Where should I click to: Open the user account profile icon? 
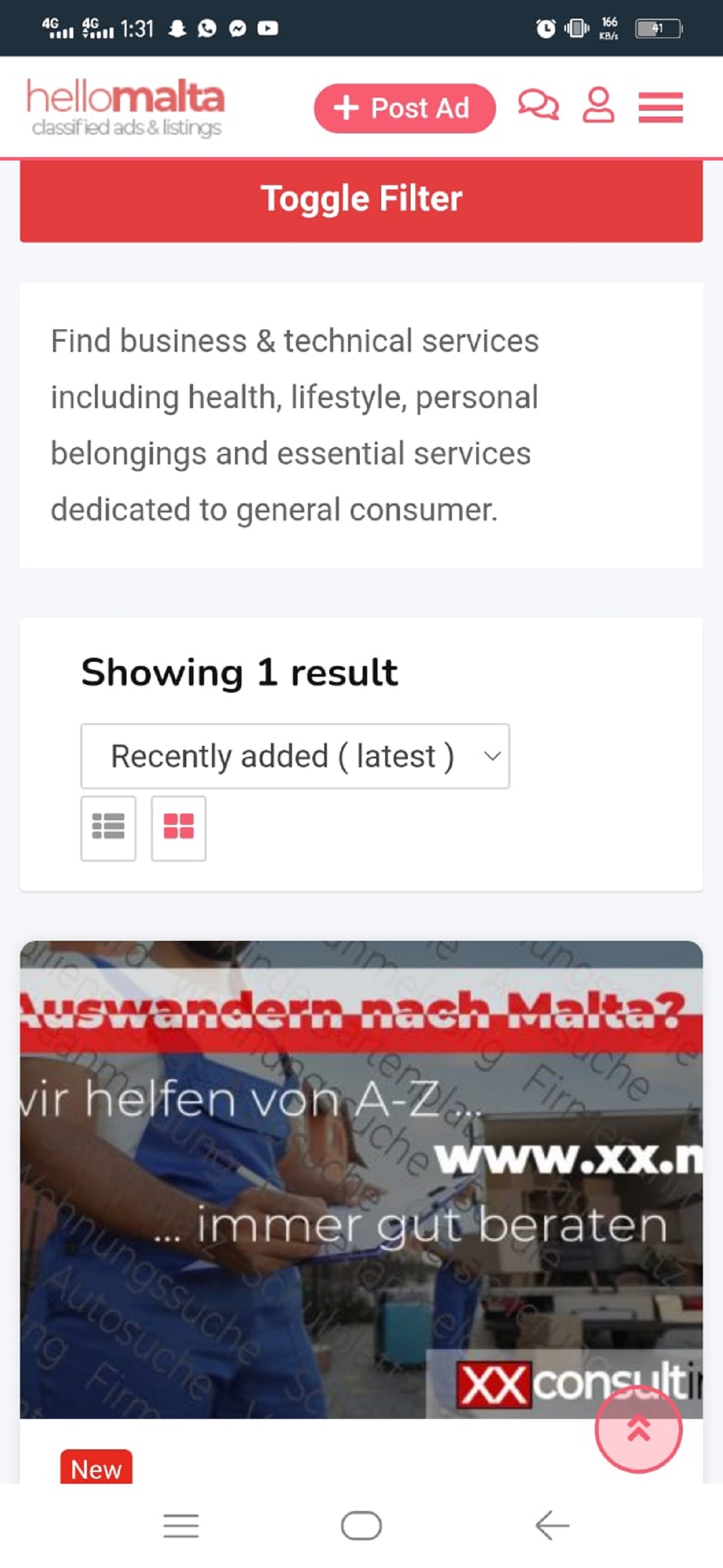598,105
